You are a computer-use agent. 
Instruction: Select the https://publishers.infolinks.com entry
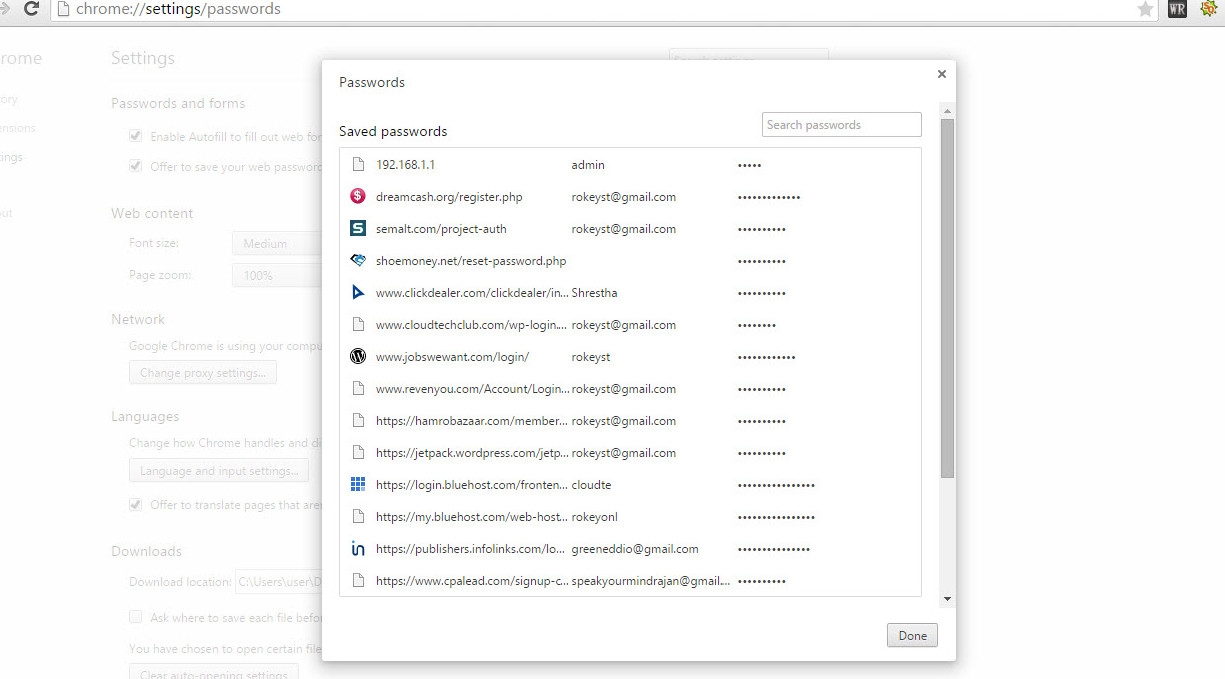coord(471,549)
